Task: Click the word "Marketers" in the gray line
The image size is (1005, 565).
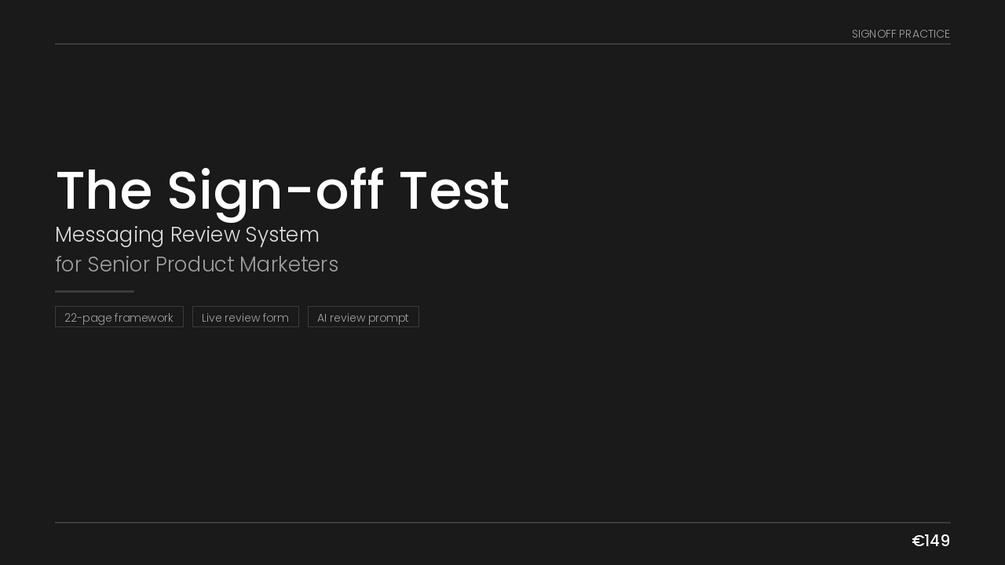Action: click(x=289, y=264)
